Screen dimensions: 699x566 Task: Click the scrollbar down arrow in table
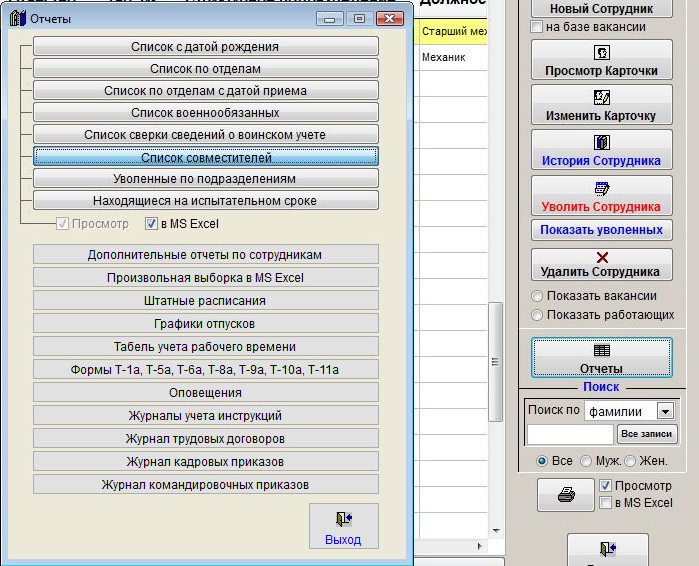point(496,531)
